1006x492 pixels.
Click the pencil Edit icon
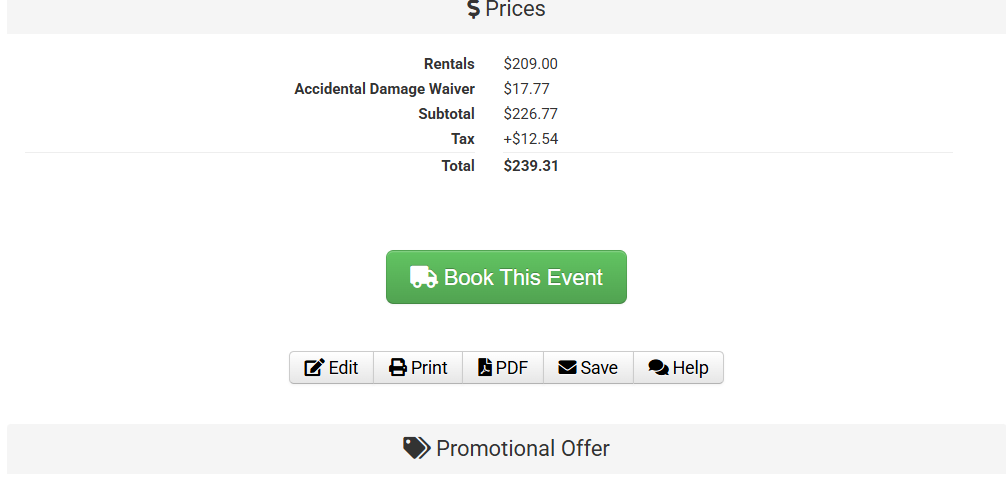[x=314, y=368]
